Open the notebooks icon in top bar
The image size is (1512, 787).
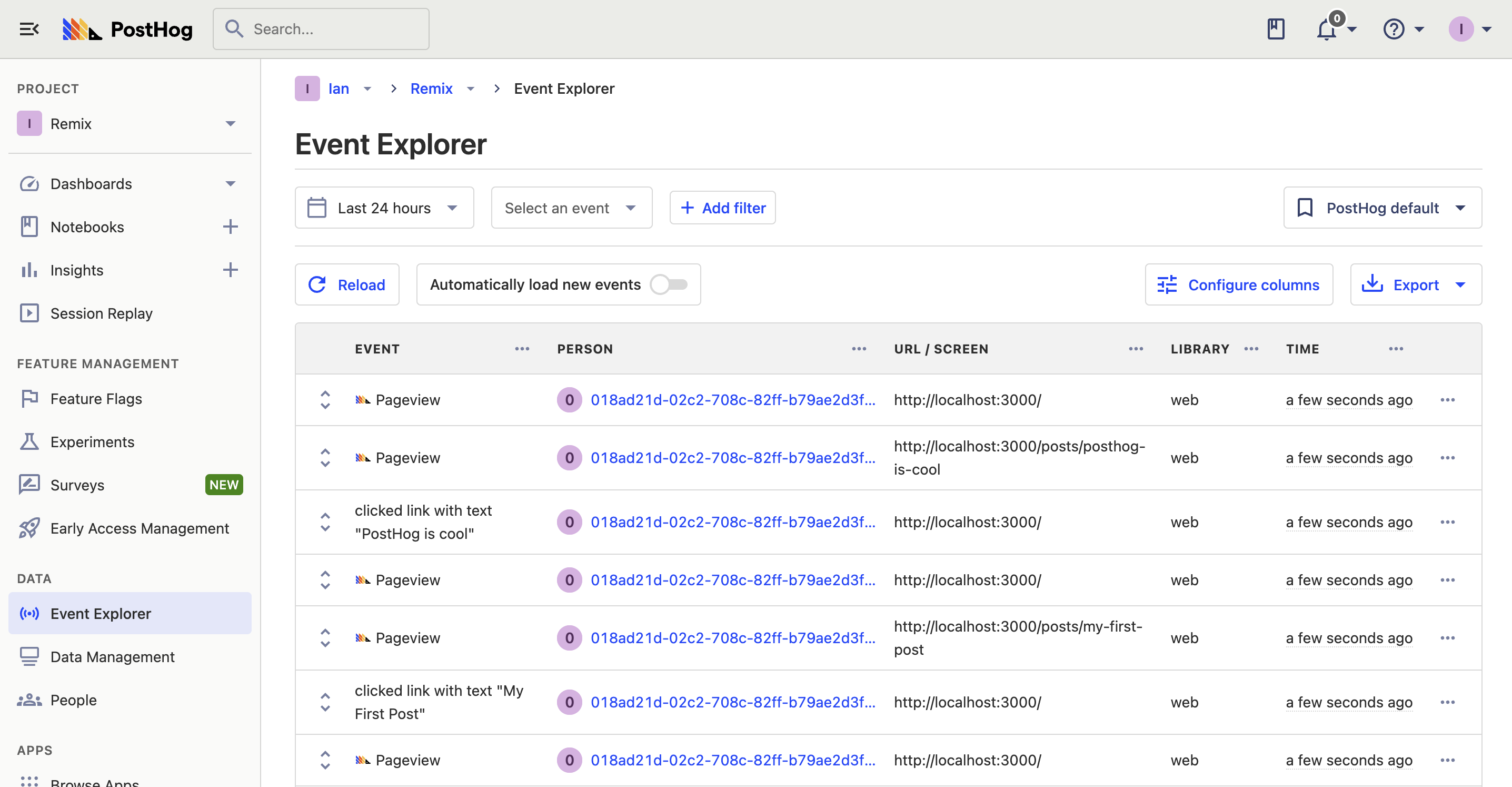click(x=1276, y=29)
